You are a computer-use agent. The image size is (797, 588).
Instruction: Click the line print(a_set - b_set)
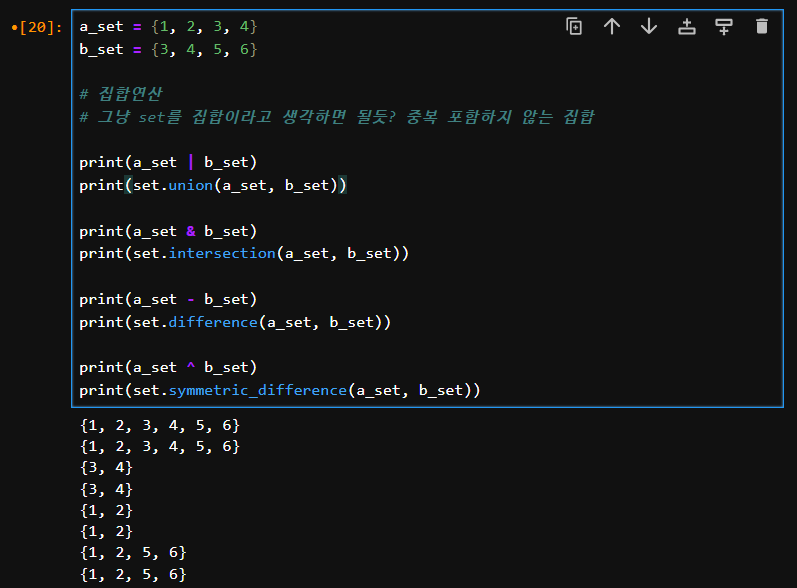tap(168, 299)
